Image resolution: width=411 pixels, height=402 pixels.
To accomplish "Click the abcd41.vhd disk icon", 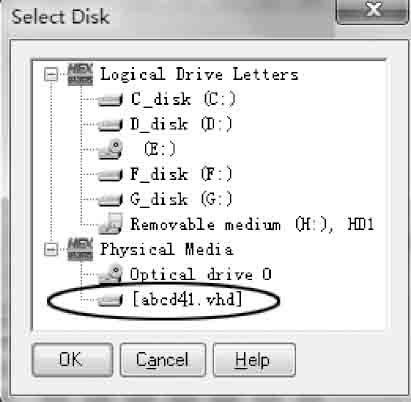I will [110, 300].
